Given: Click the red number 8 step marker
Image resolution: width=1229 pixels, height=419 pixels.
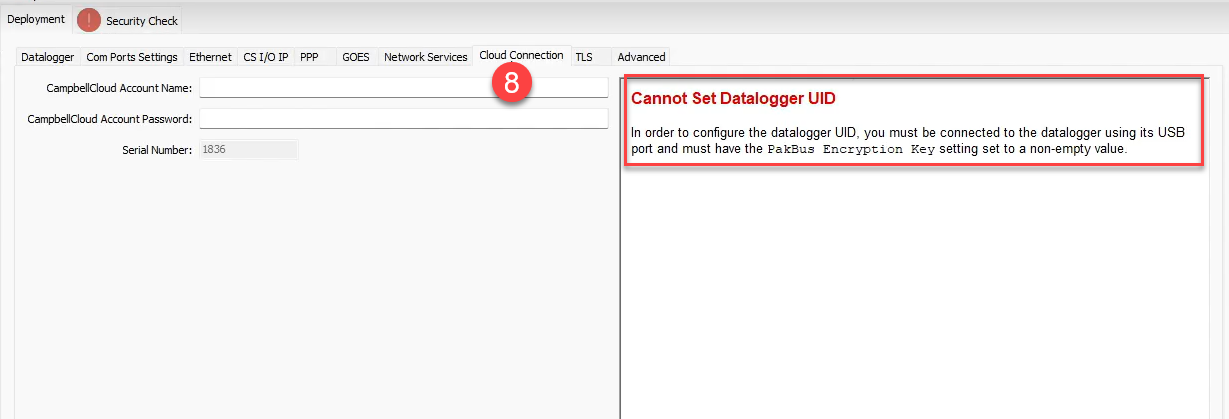Looking at the screenshot, I should pyautogui.click(x=511, y=85).
